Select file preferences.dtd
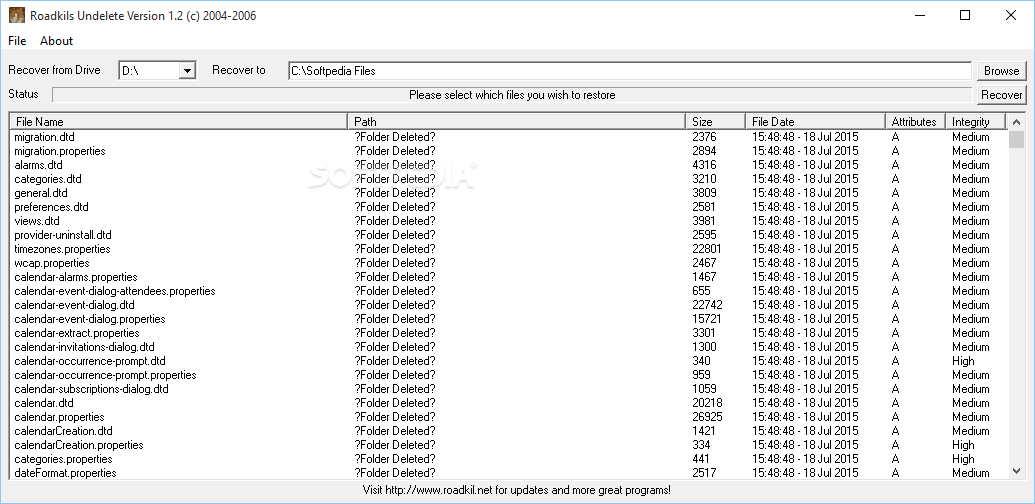Image resolution: width=1035 pixels, height=504 pixels. (51, 207)
